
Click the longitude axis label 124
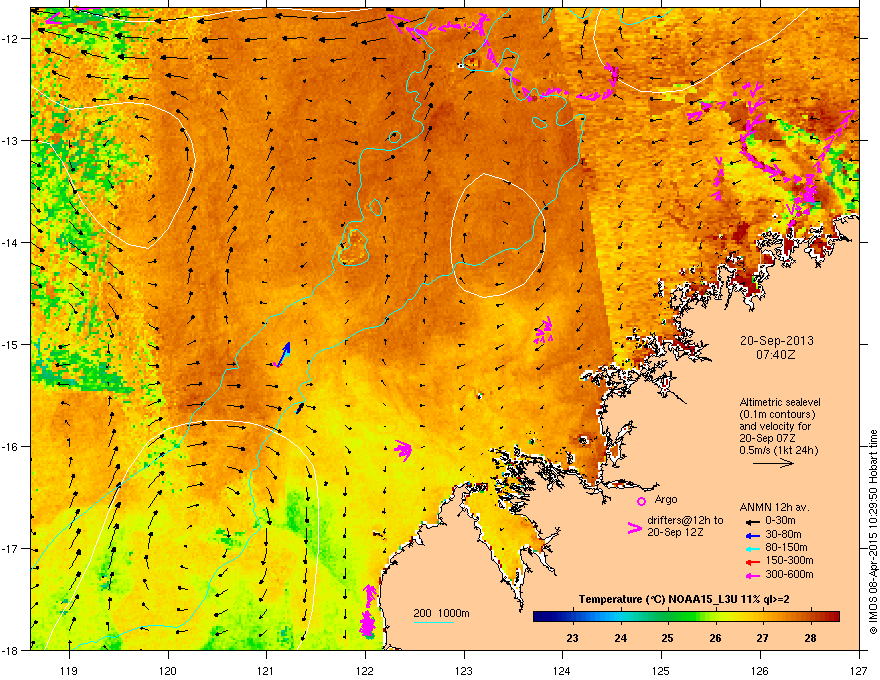click(562, 670)
